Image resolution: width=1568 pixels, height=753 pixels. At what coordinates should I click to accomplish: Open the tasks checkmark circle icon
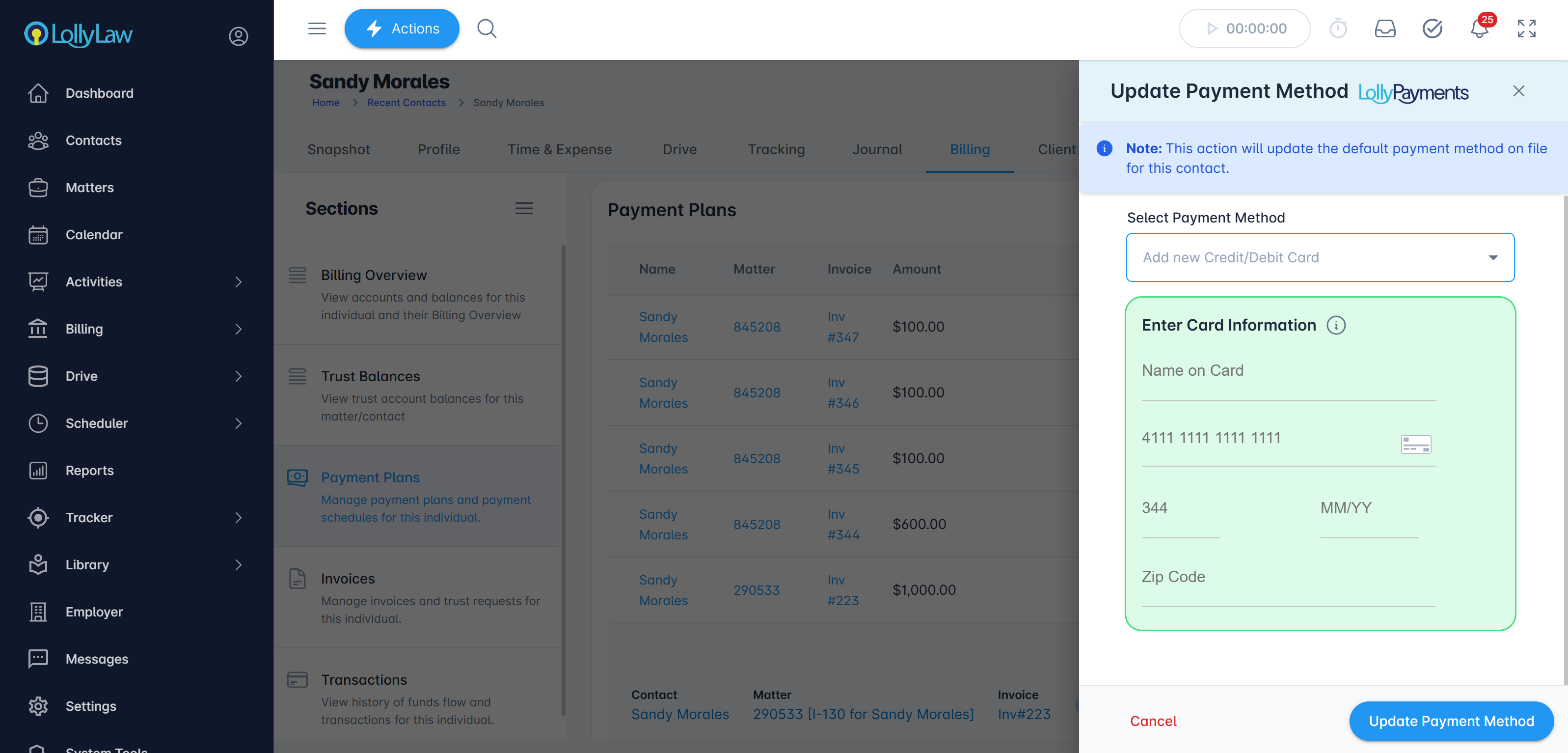pos(1432,28)
